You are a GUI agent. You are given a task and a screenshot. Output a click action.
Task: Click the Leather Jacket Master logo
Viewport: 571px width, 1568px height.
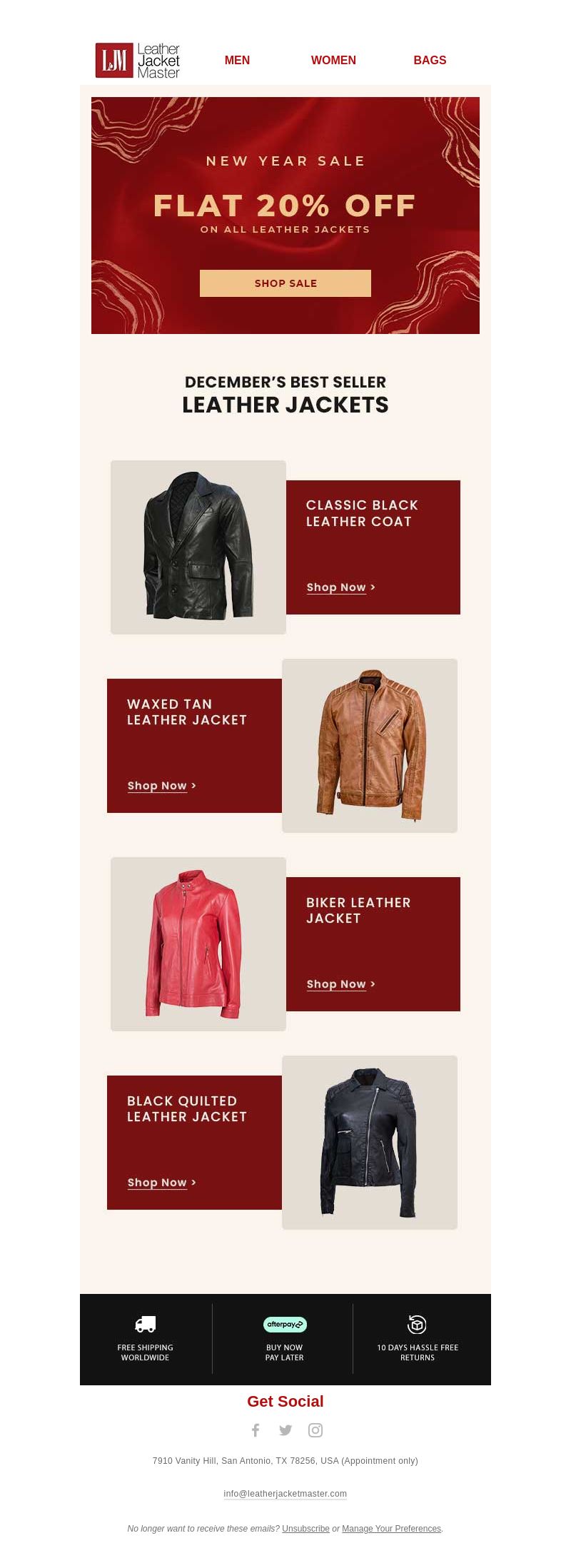[x=138, y=61]
